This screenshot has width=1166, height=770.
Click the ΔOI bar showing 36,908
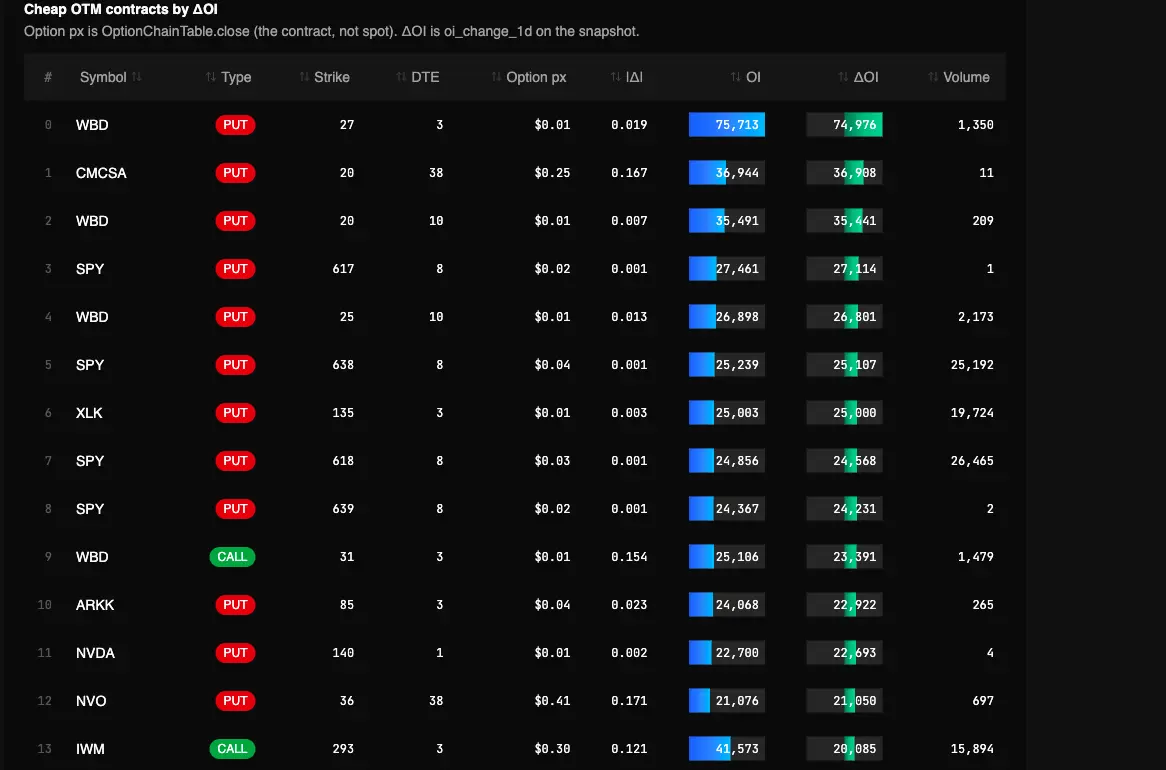tap(844, 173)
